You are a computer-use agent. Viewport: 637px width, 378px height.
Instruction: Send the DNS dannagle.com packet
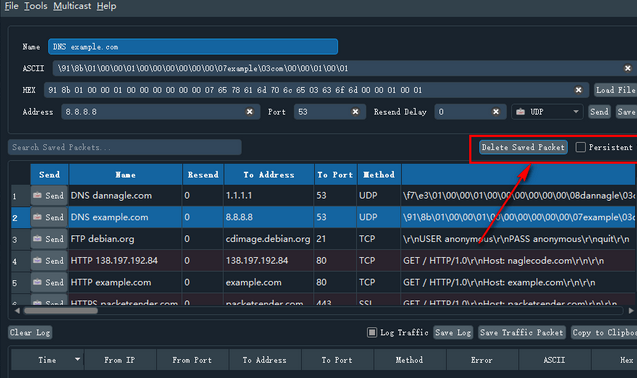click(x=49, y=196)
